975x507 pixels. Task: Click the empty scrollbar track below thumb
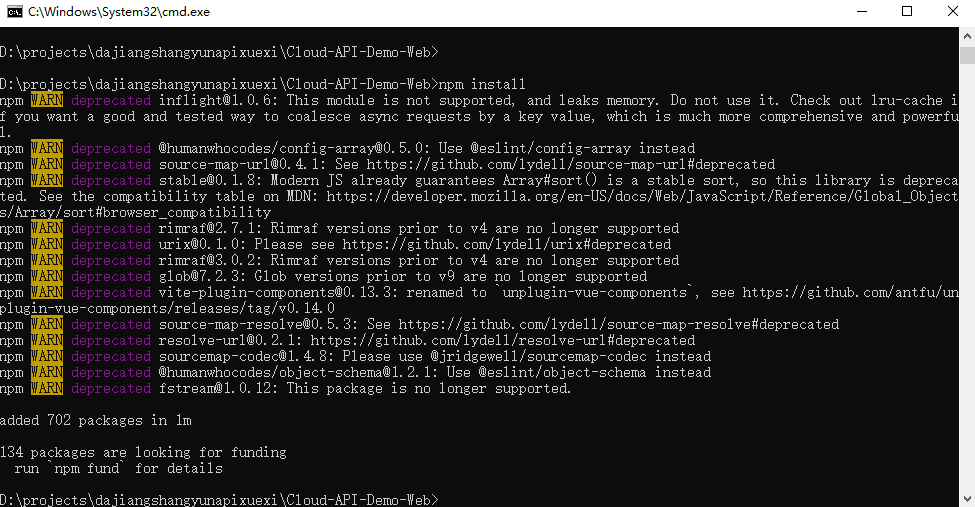(x=968, y=277)
